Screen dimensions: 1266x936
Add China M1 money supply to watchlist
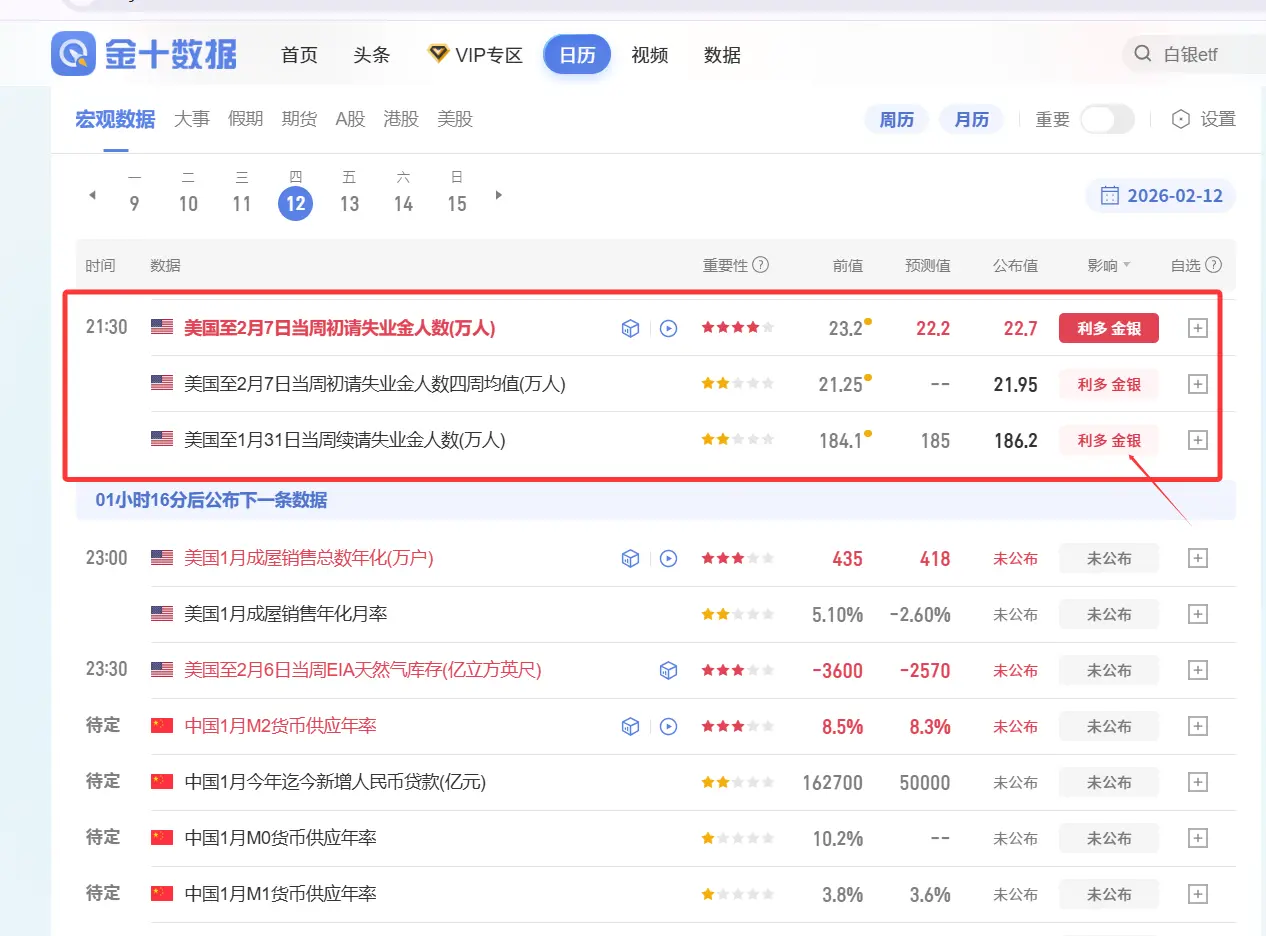tap(1197, 894)
